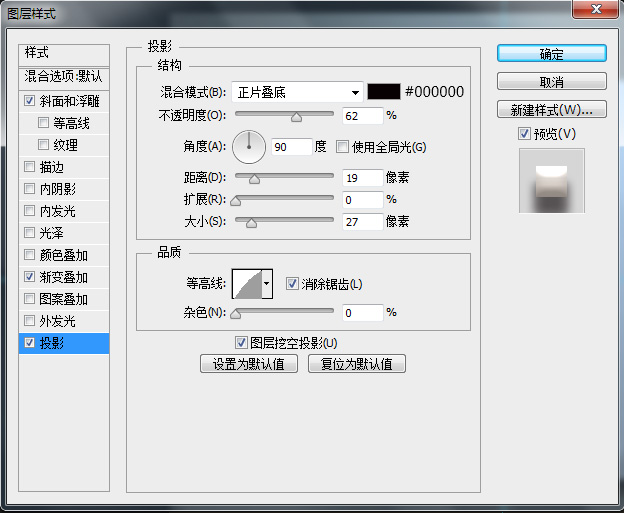The width and height of the screenshot is (624, 513).
Task: Open the 描边 settings panel
Action: click(51, 167)
